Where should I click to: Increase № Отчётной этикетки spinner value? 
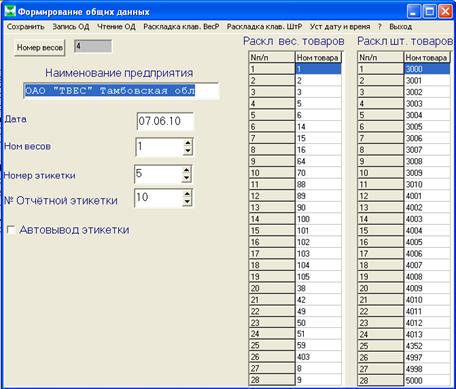(187, 194)
